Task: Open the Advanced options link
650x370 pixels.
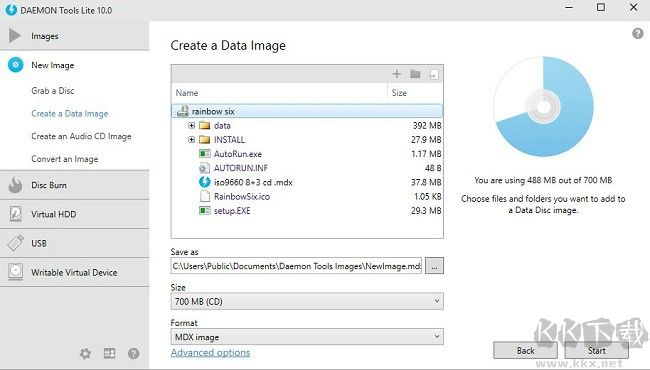Action: coord(211,353)
